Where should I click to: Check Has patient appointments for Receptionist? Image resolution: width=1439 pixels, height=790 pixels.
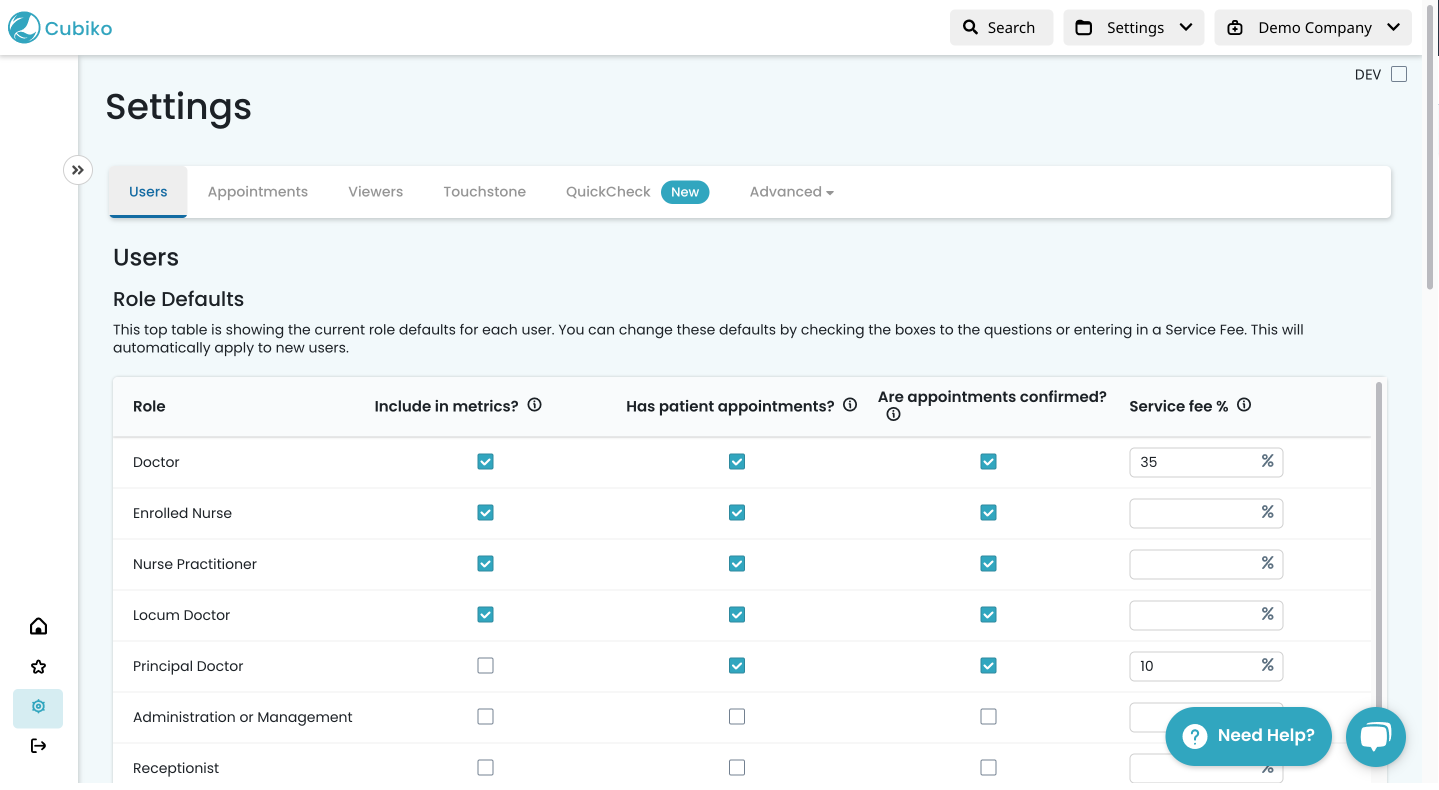click(737, 767)
